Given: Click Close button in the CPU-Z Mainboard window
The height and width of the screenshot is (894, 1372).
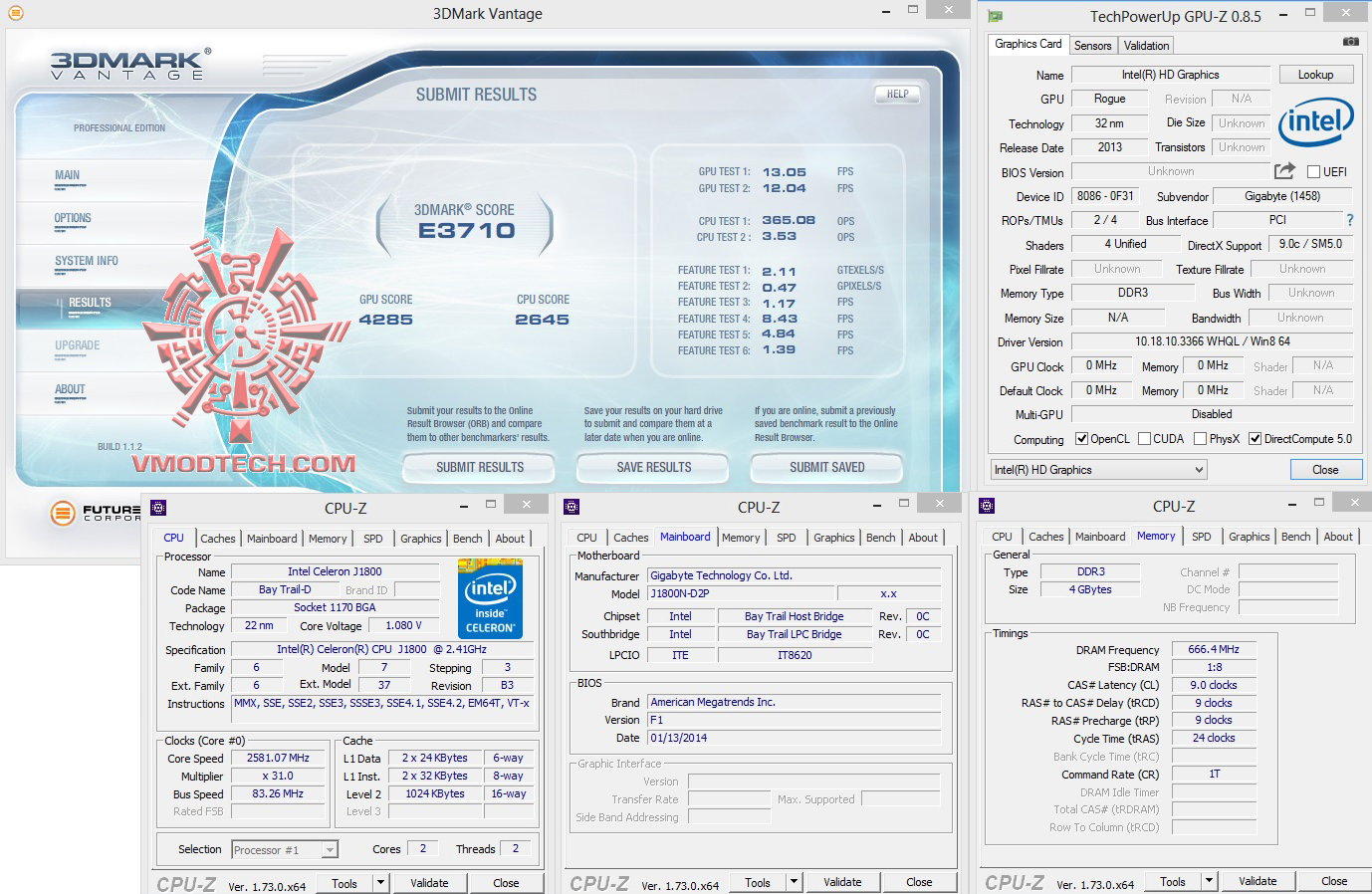Looking at the screenshot, I should click(919, 882).
